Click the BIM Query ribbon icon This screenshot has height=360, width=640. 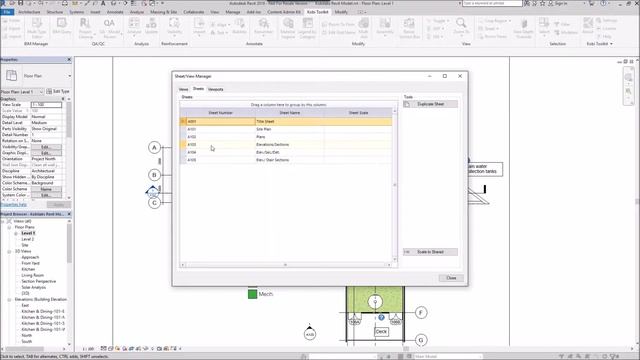62,27
